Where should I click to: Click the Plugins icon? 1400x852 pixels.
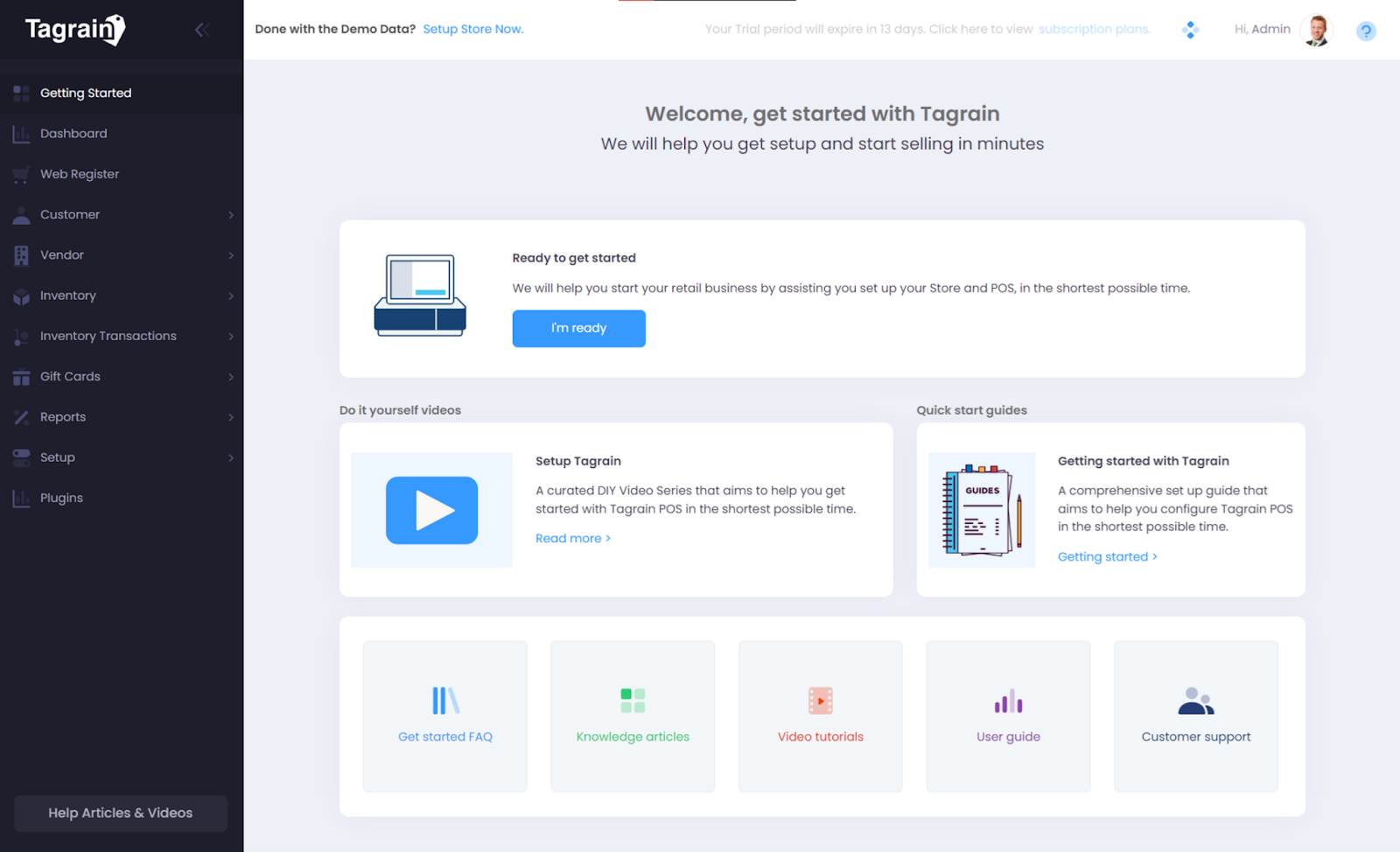point(21,499)
